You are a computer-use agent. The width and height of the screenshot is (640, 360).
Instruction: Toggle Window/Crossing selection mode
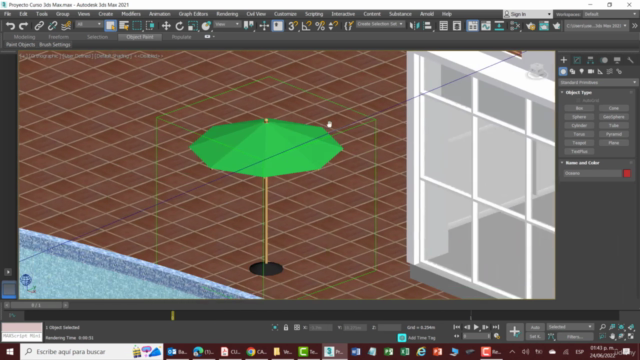150,26
